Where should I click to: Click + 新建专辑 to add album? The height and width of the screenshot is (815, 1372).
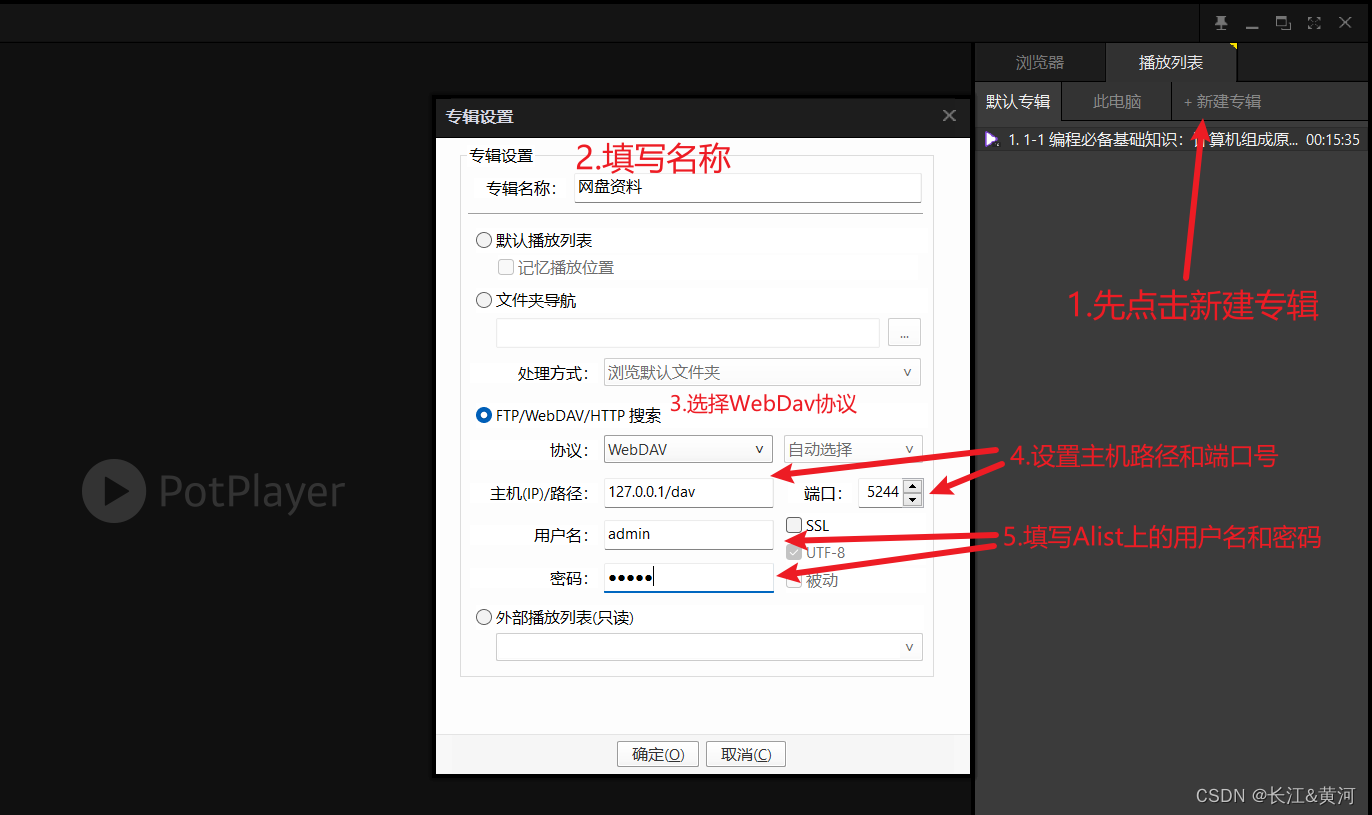(x=1222, y=102)
